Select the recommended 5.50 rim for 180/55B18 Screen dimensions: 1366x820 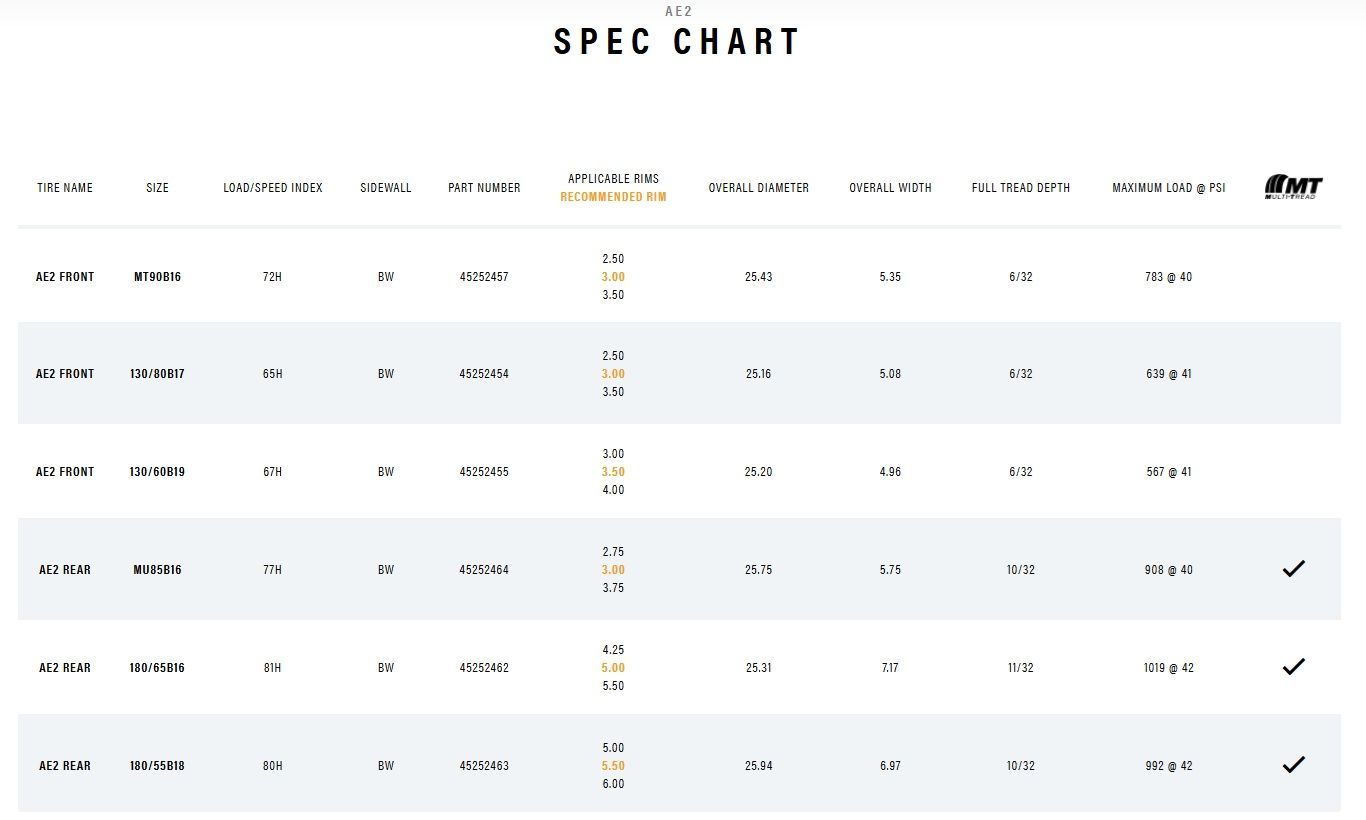[613, 766]
